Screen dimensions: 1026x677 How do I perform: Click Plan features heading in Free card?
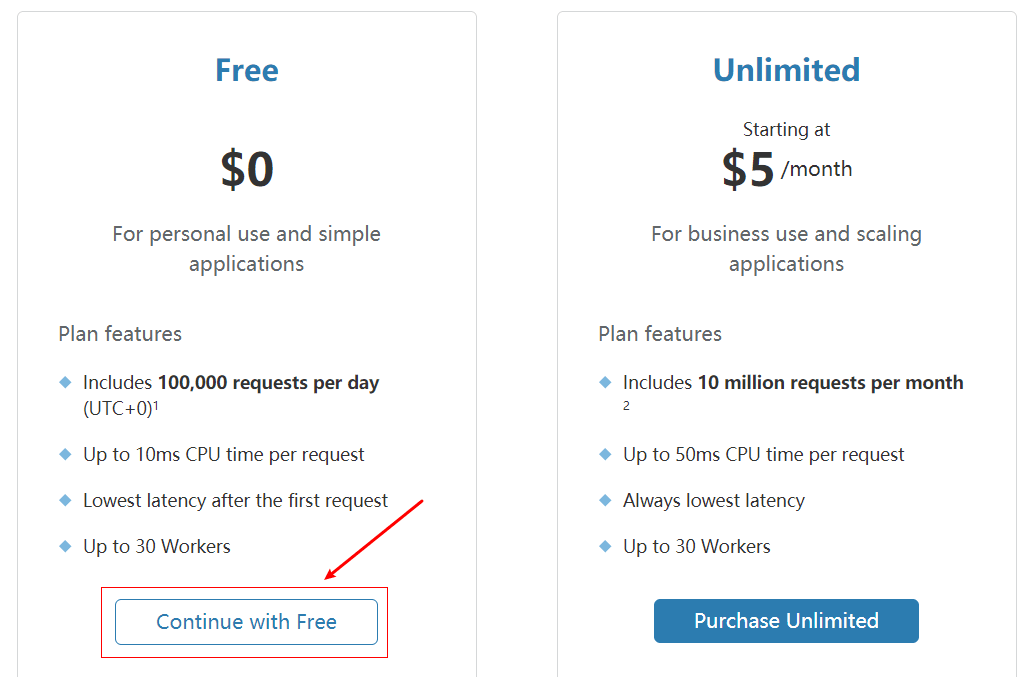(x=120, y=334)
